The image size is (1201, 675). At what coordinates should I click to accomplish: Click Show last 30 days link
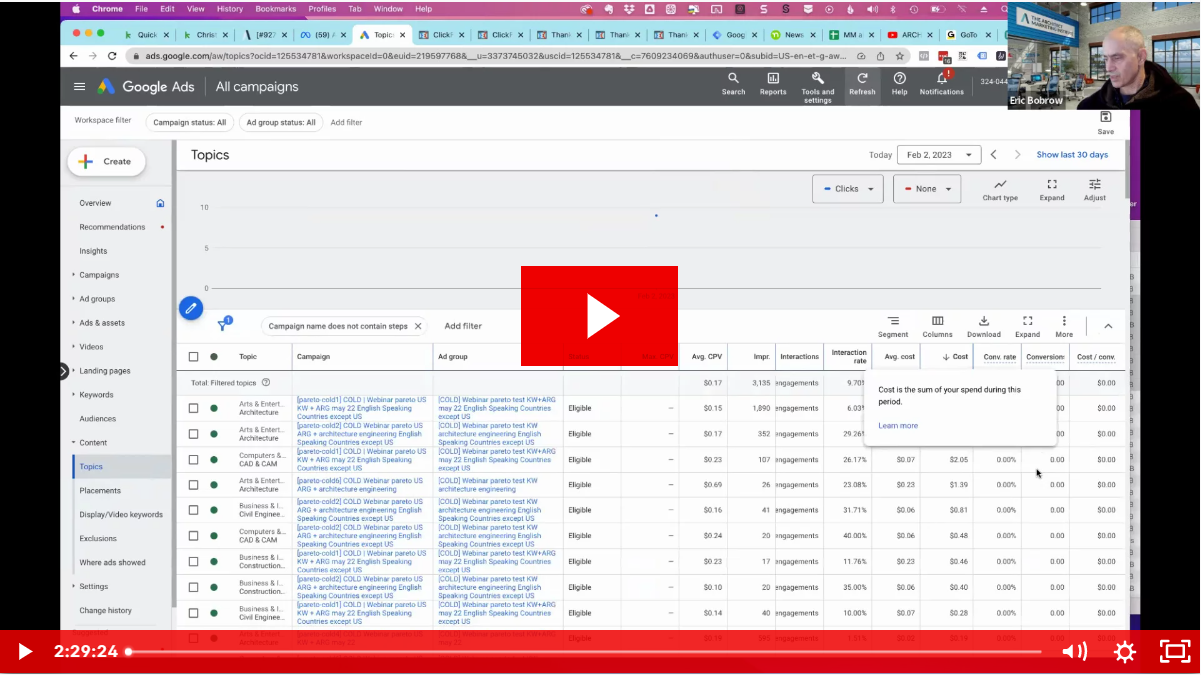click(x=1072, y=155)
